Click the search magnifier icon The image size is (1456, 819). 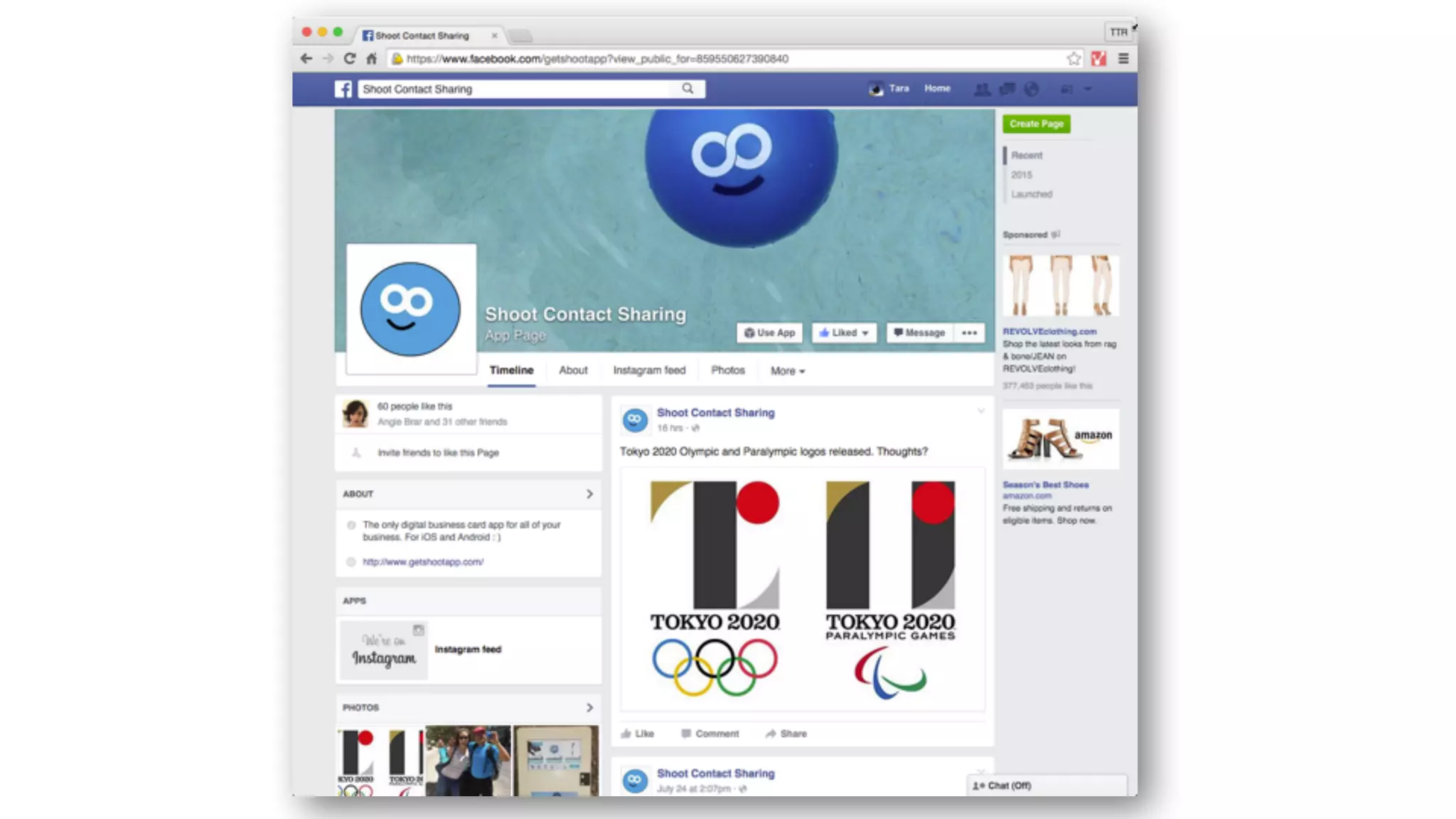pos(687,89)
